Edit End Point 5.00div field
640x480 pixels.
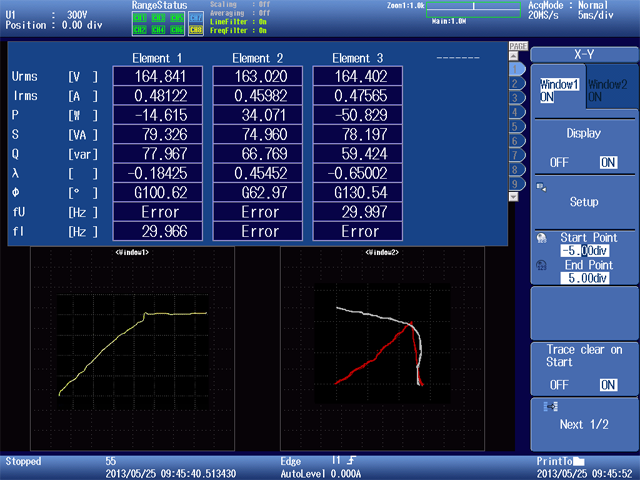[585, 278]
